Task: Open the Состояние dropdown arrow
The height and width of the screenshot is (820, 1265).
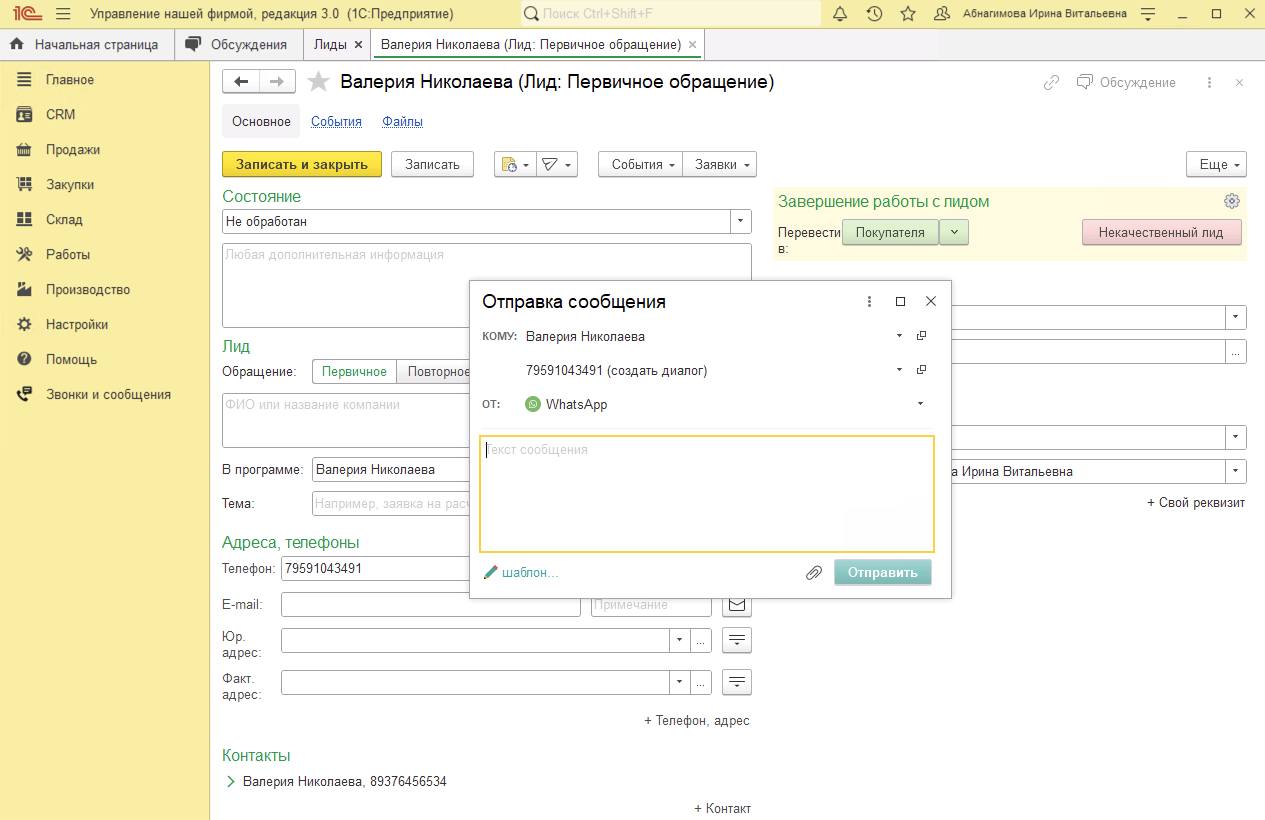Action: 741,221
